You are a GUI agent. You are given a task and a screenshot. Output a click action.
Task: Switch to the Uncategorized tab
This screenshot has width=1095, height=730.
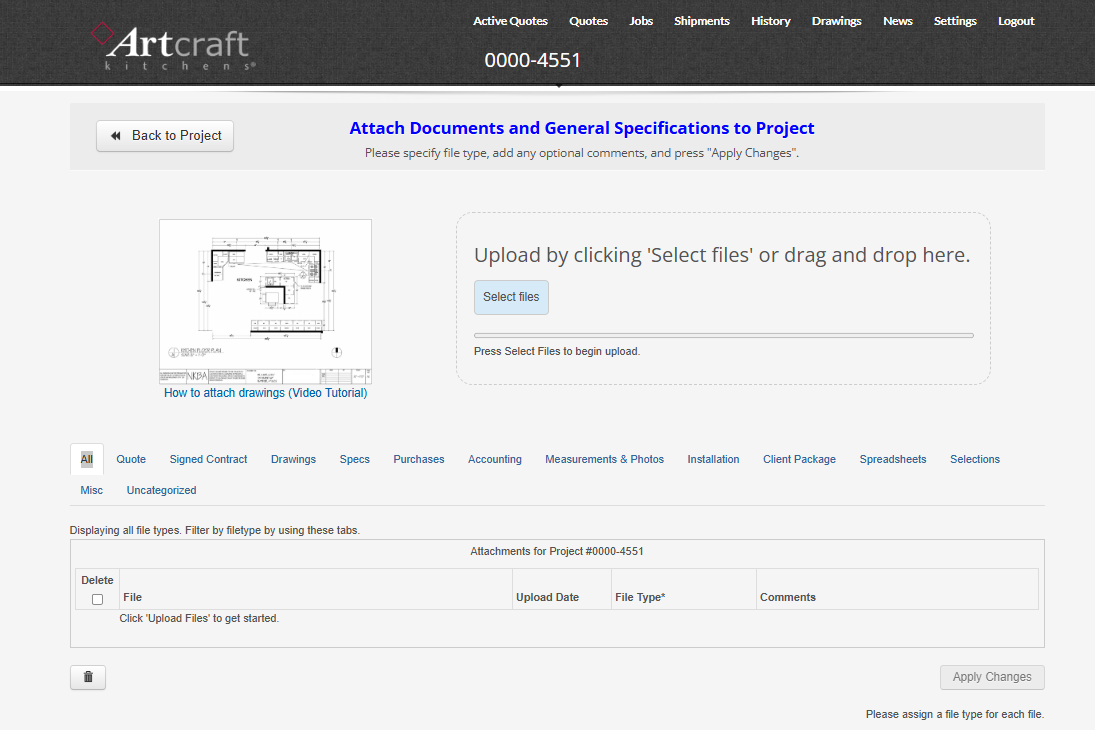pyautogui.click(x=161, y=490)
